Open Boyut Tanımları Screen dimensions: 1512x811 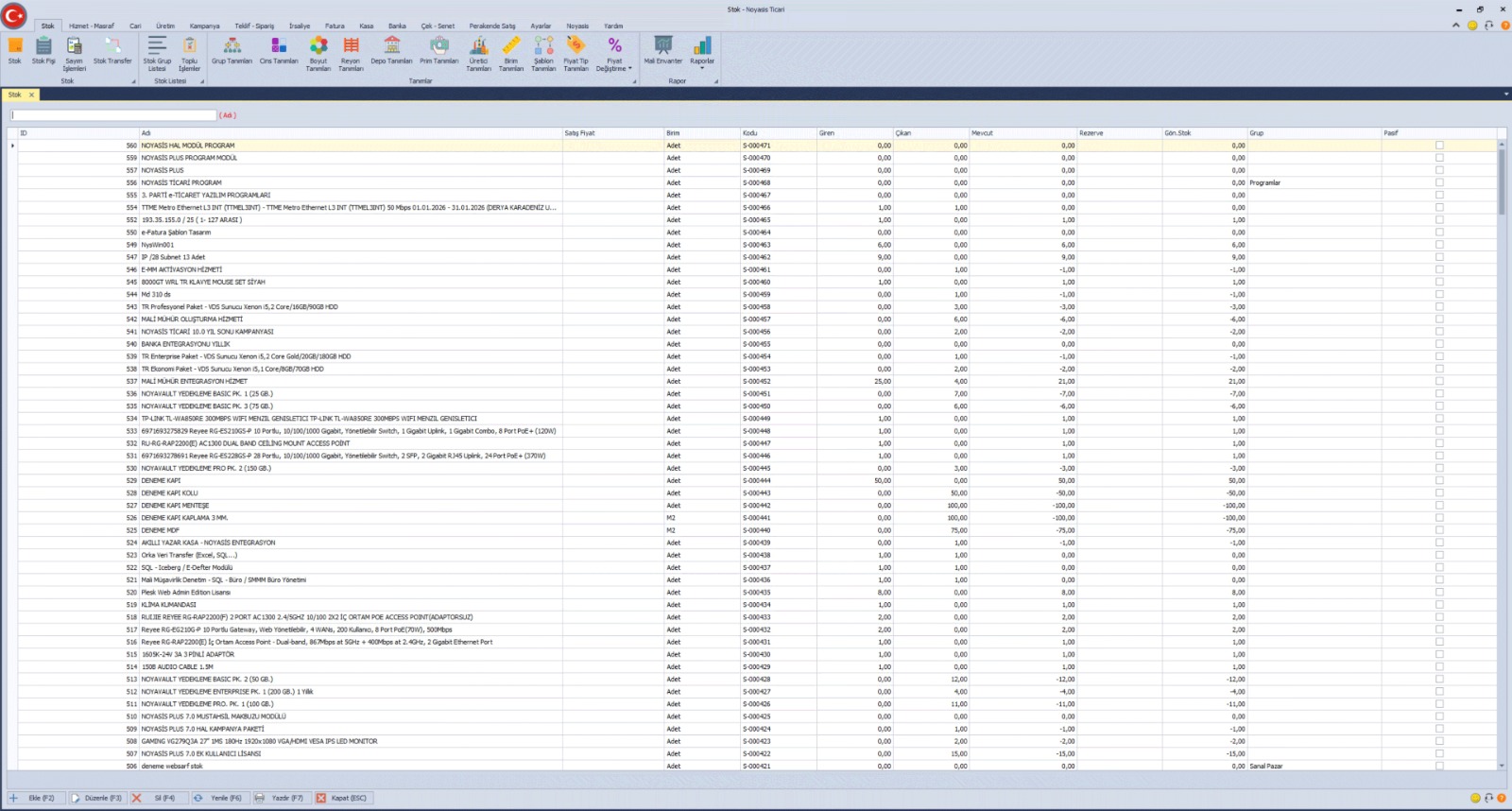pyautogui.click(x=318, y=55)
